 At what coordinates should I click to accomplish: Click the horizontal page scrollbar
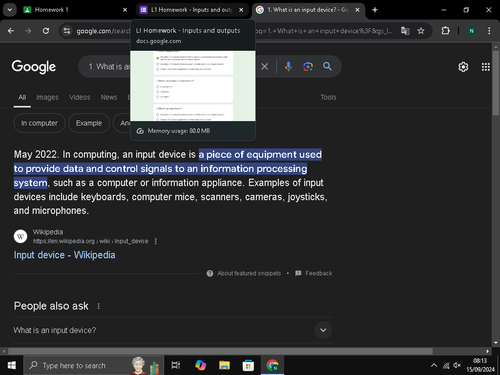[x=220, y=351]
